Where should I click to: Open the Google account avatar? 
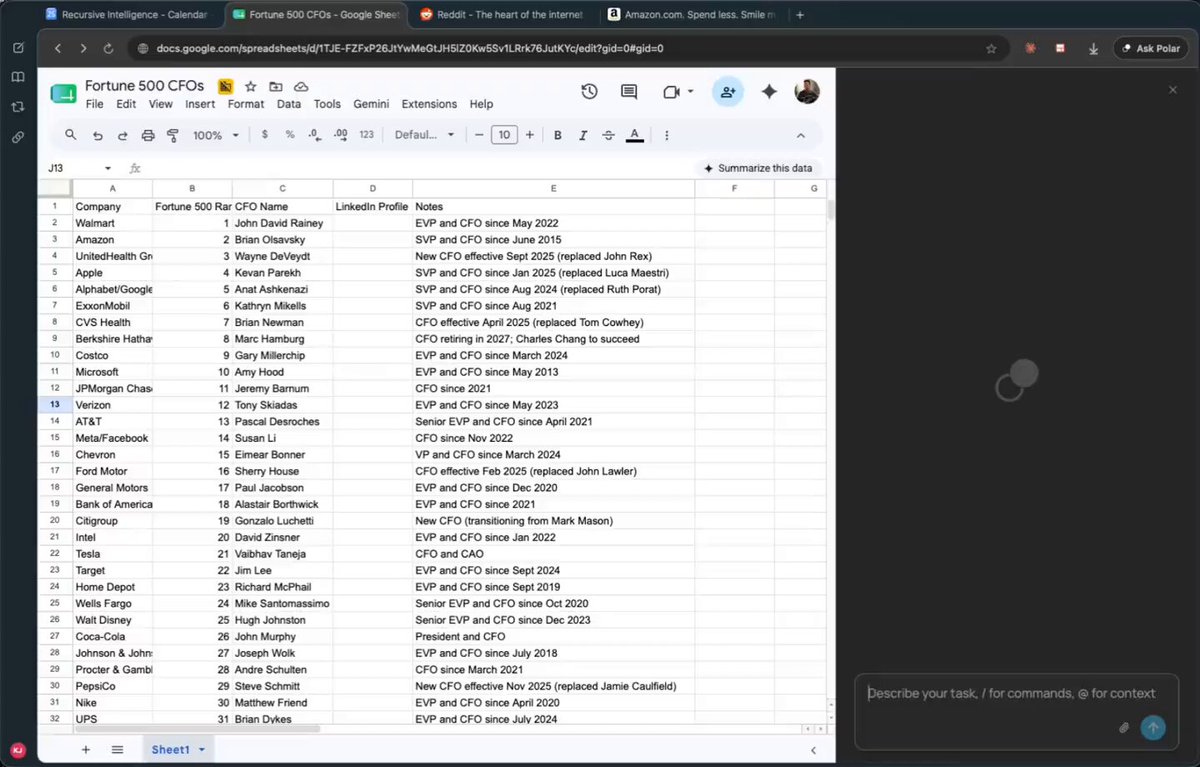click(807, 91)
